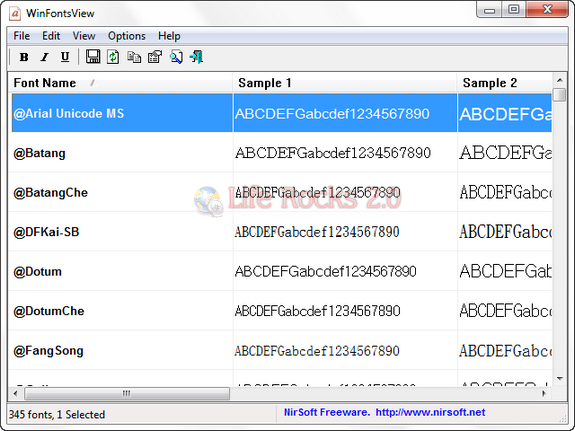Open the Options menu
The height and width of the screenshot is (431, 575).
pos(127,36)
